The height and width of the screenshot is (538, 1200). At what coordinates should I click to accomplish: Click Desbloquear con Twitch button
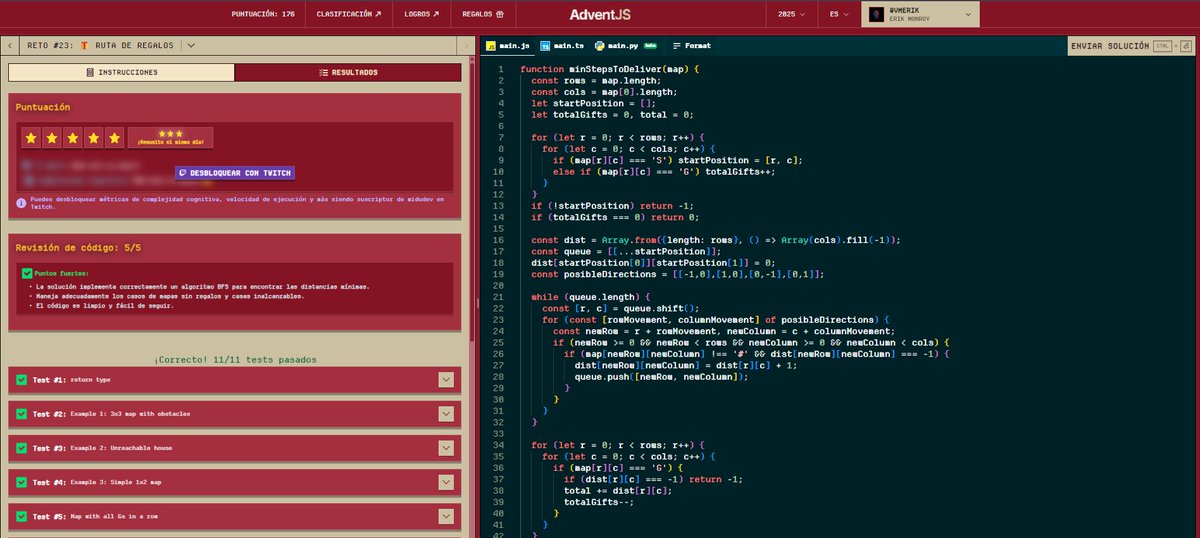235,173
